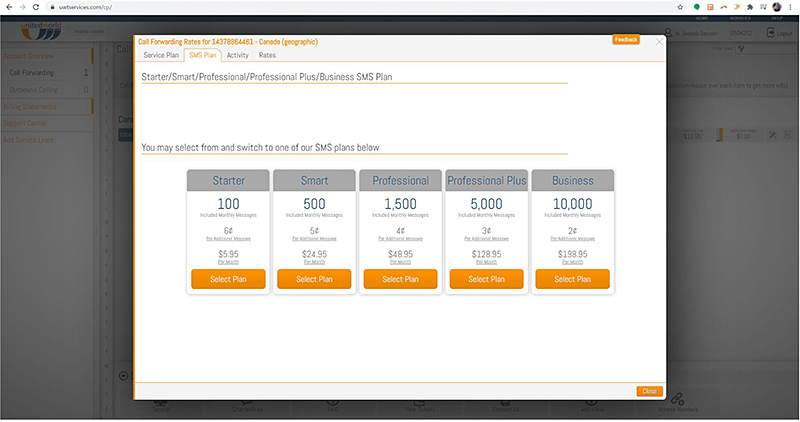This screenshot has width=800, height=422.
Task: Click HELP in the background top nav
Action: pyautogui.click(x=777, y=18)
